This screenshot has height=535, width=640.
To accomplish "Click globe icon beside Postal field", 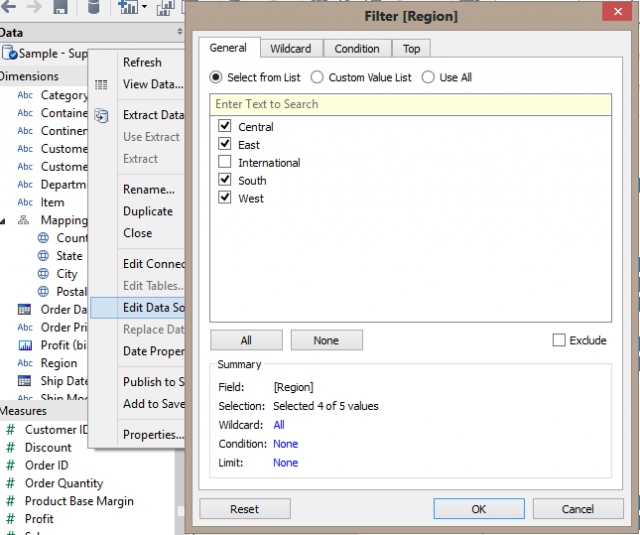I will coord(43,291).
